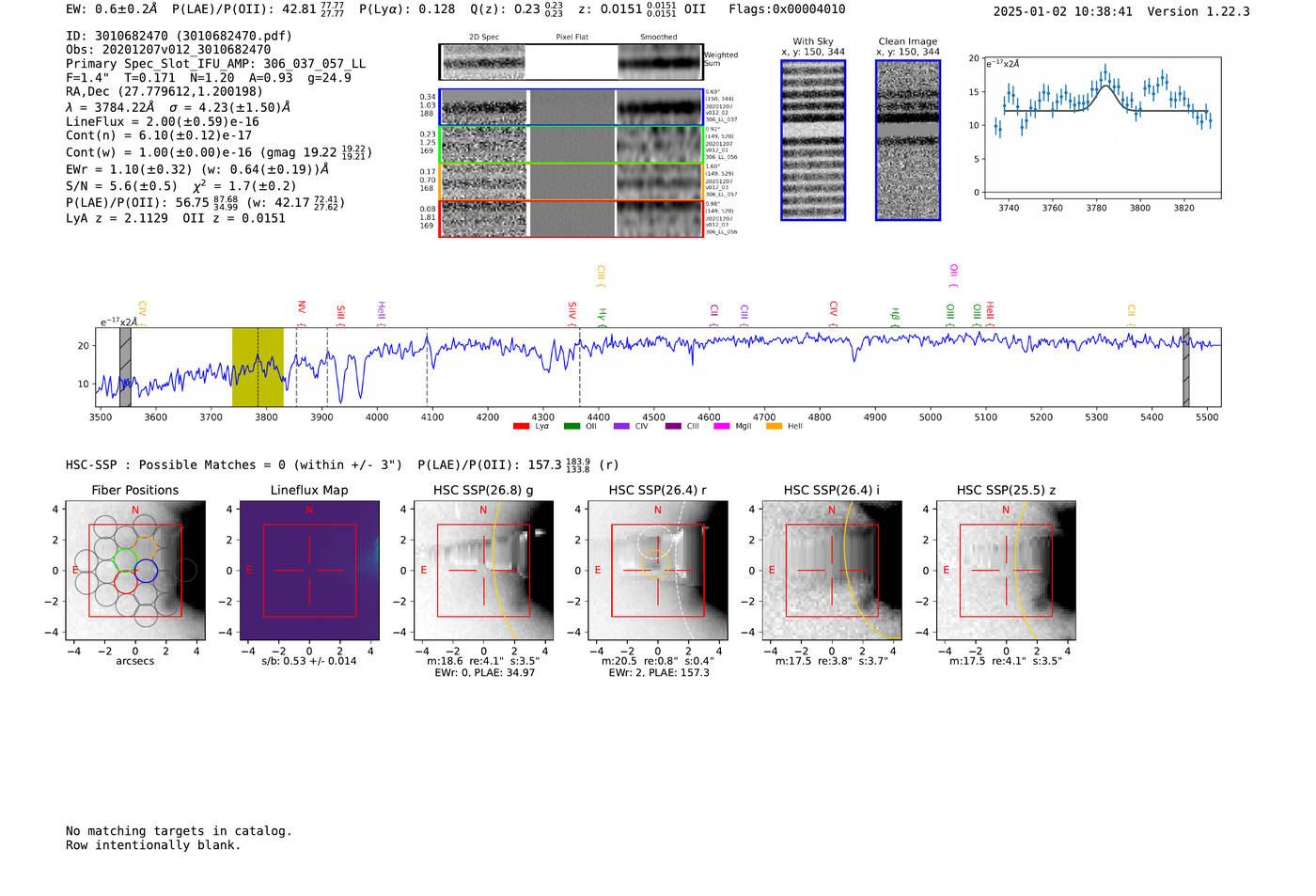Click the Weighted Sum 2D spectrum strip
Viewport: 1316px width, 896px height.
click(x=572, y=62)
